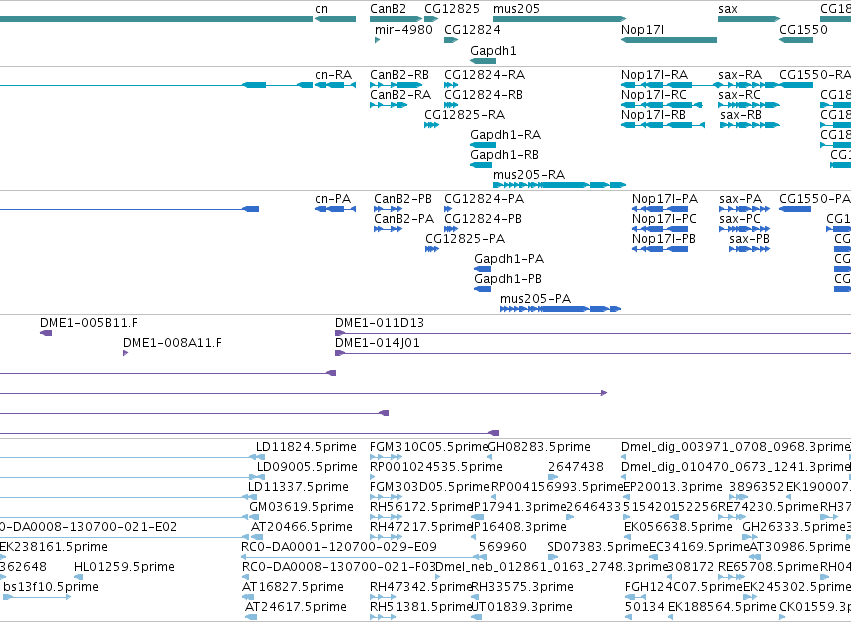Click the mus205-PA protein label
Screen dimensions: 851x622
click(x=535, y=299)
